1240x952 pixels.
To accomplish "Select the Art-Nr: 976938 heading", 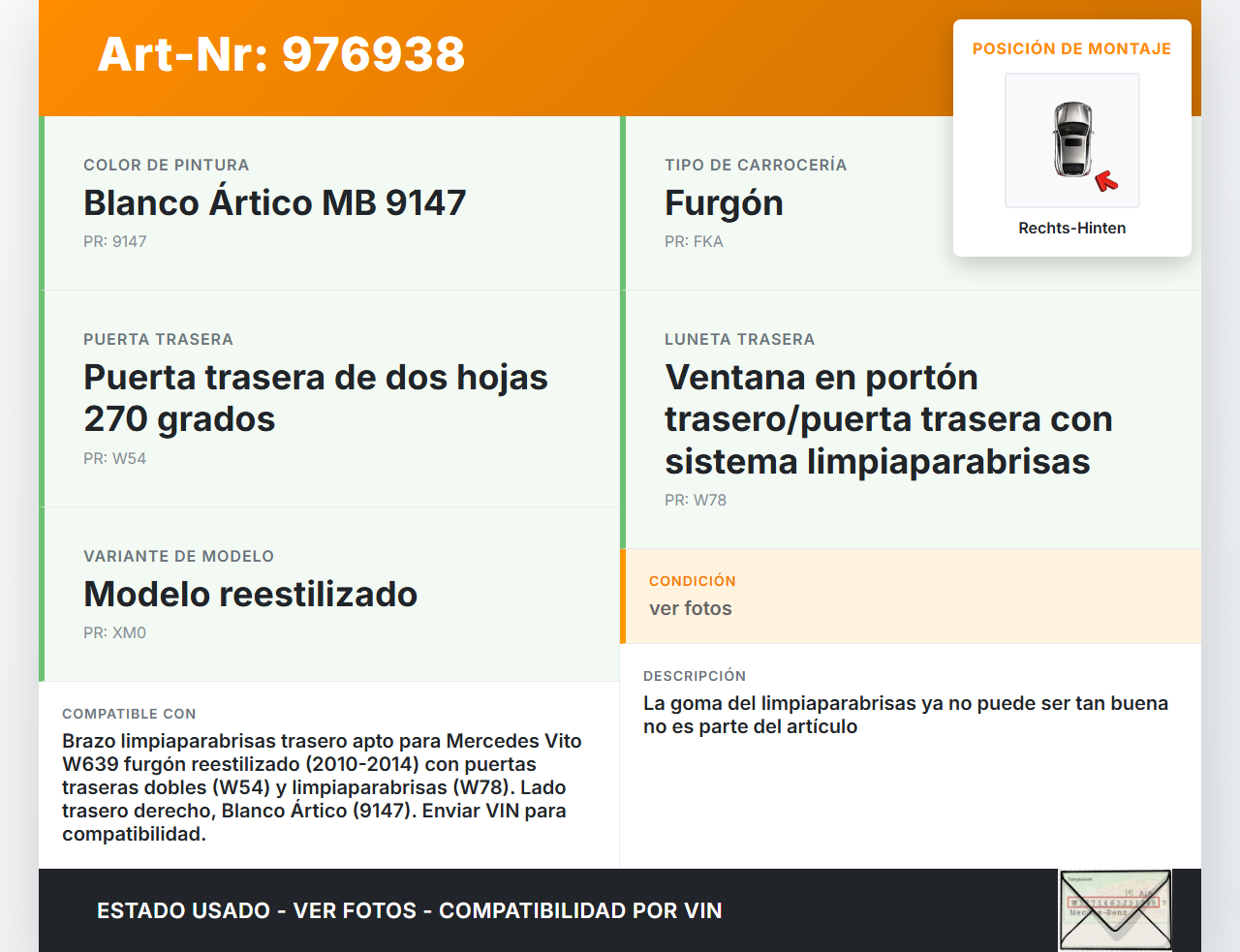I will pos(281,54).
